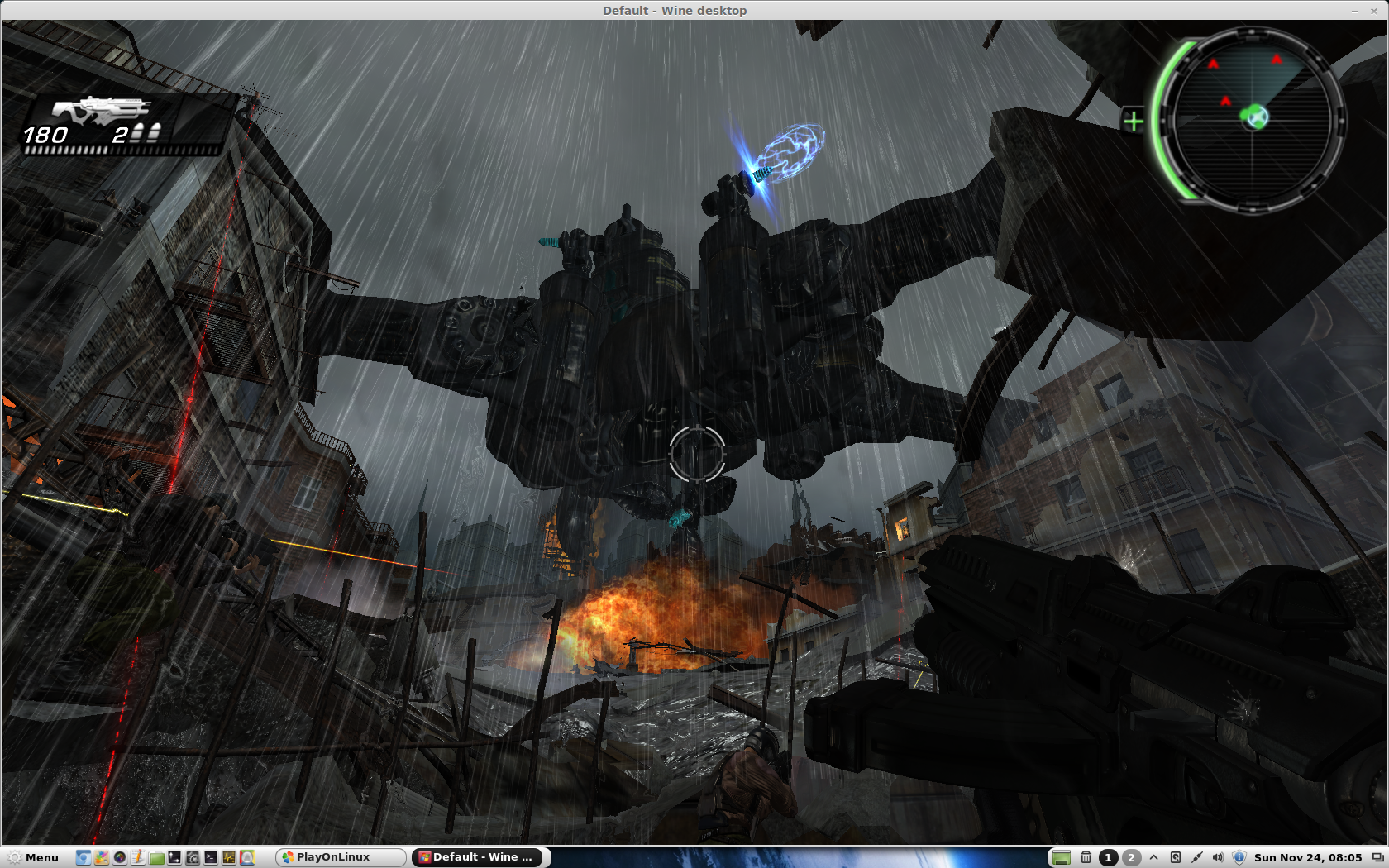Click the grenade count indicator
Screen dimensions: 1389x868
pyautogui.click(x=136, y=134)
